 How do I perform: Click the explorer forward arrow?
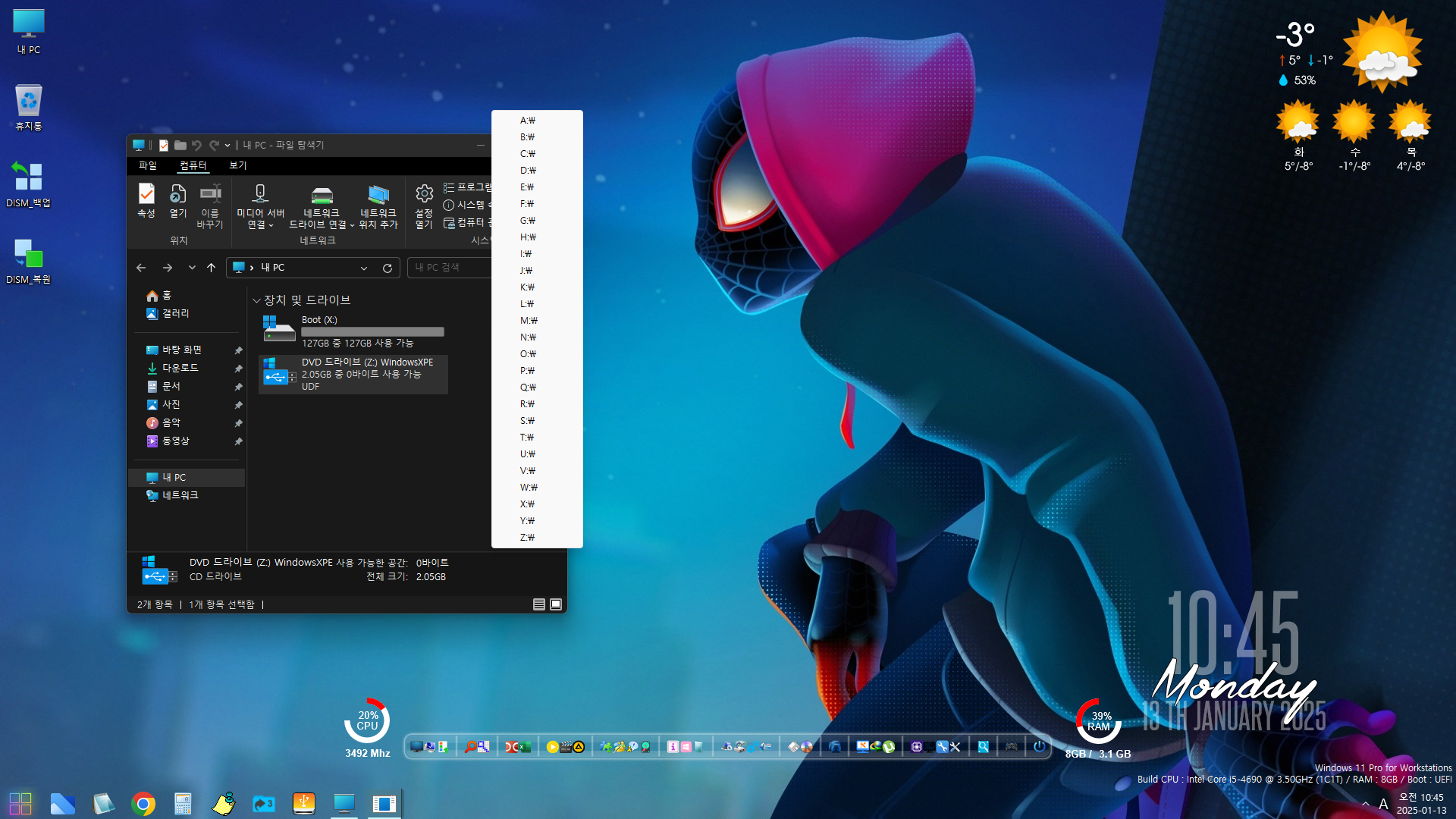(x=168, y=268)
